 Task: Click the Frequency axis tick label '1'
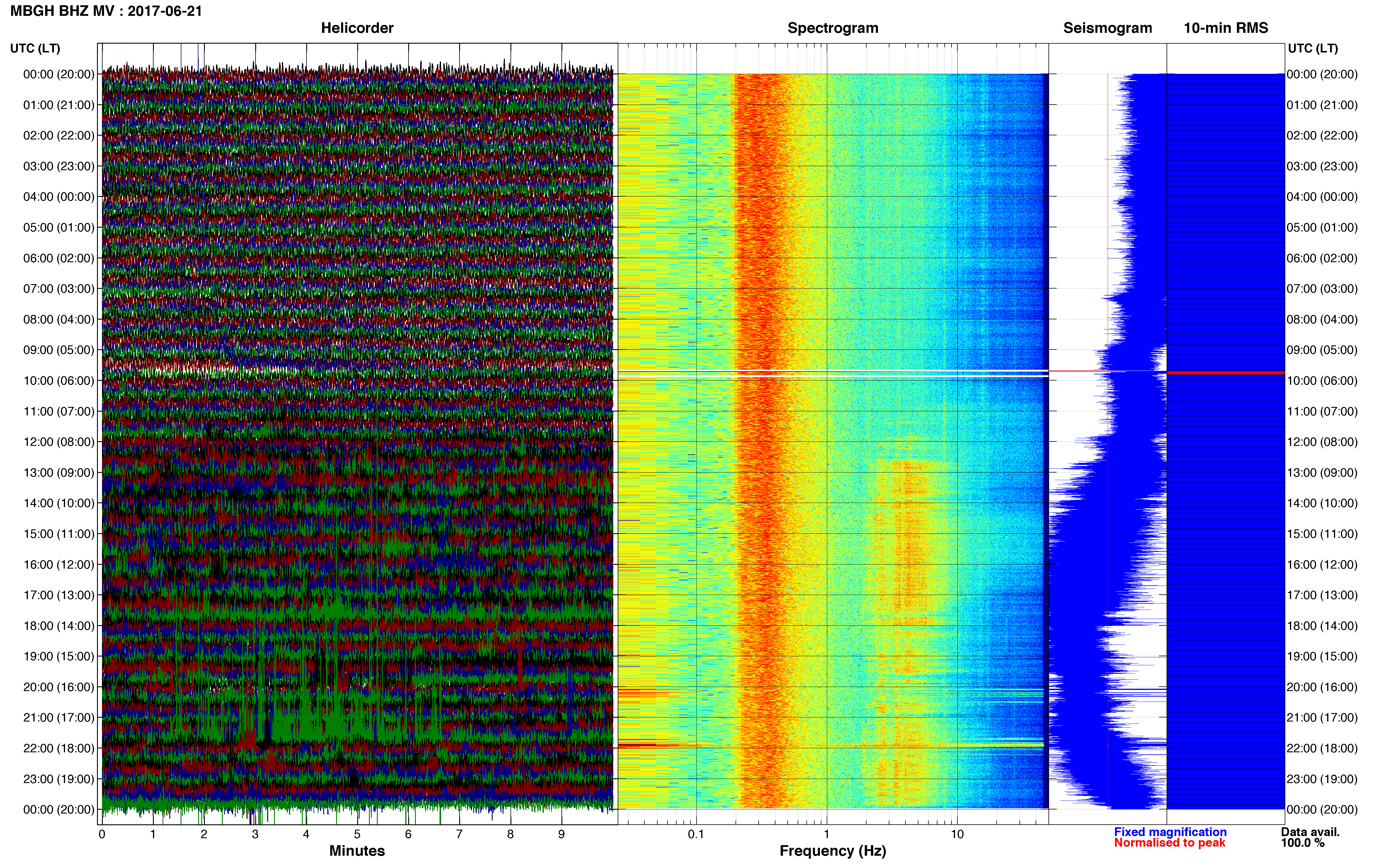[826, 835]
